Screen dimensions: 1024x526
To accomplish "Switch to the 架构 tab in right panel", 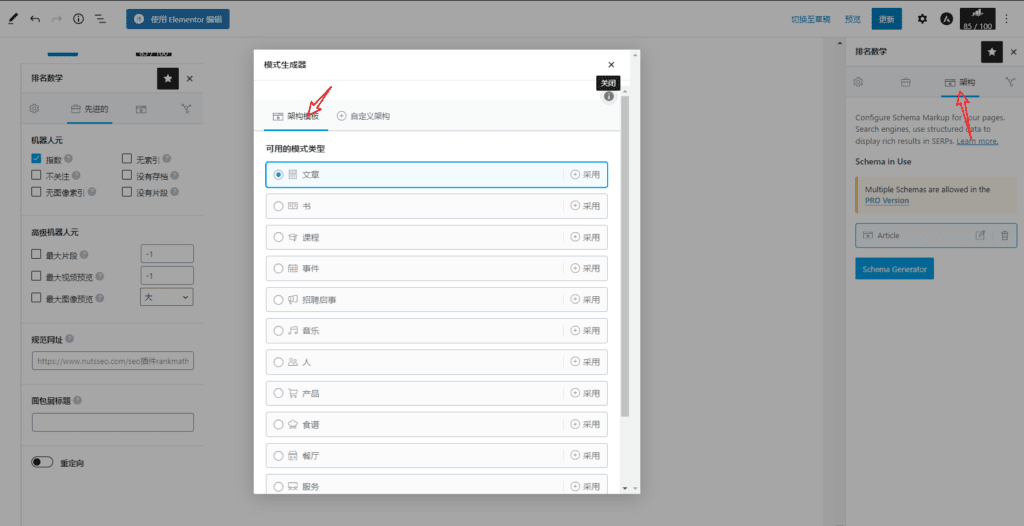I will pos(960,82).
